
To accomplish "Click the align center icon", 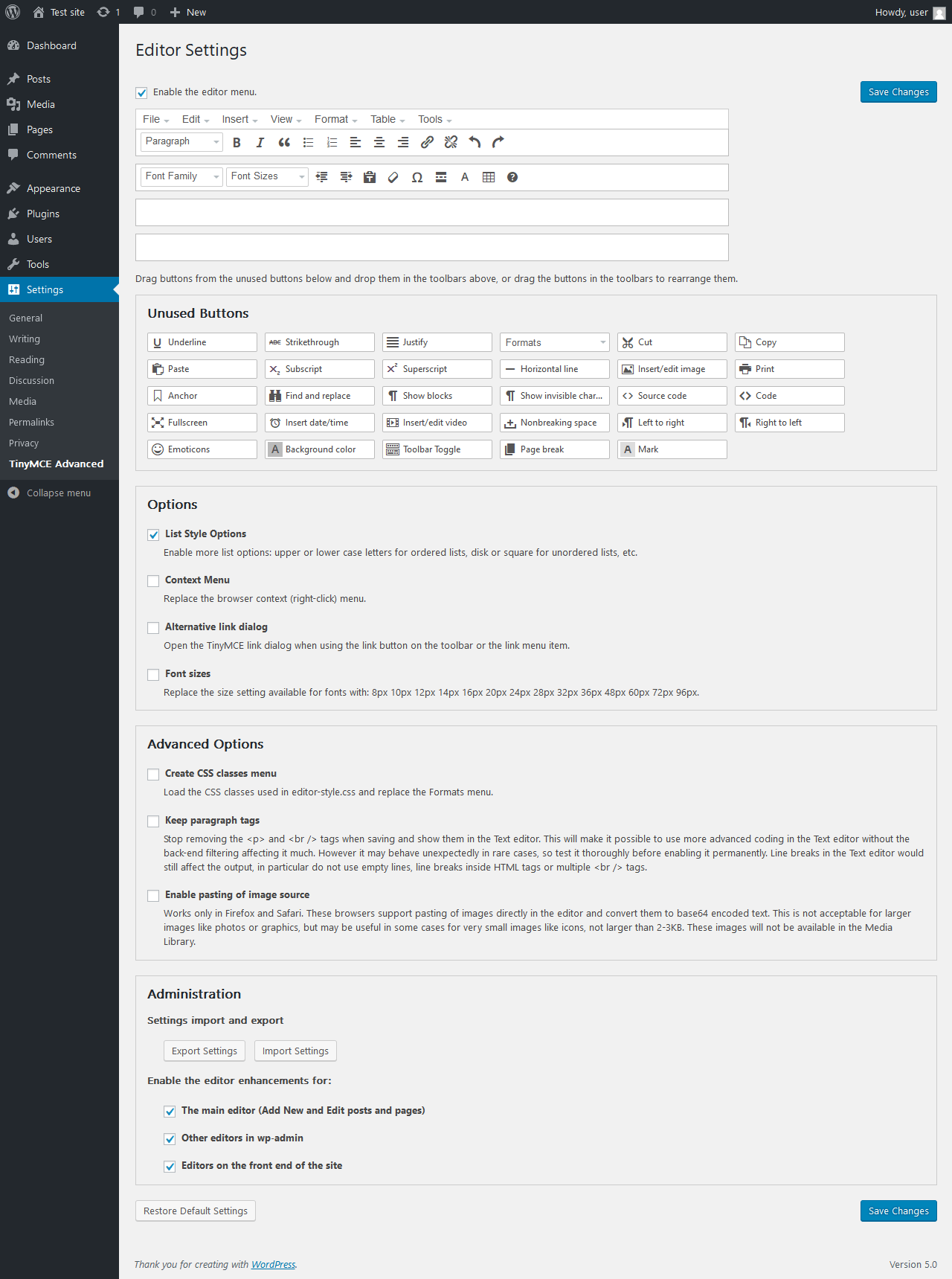I will tap(379, 142).
